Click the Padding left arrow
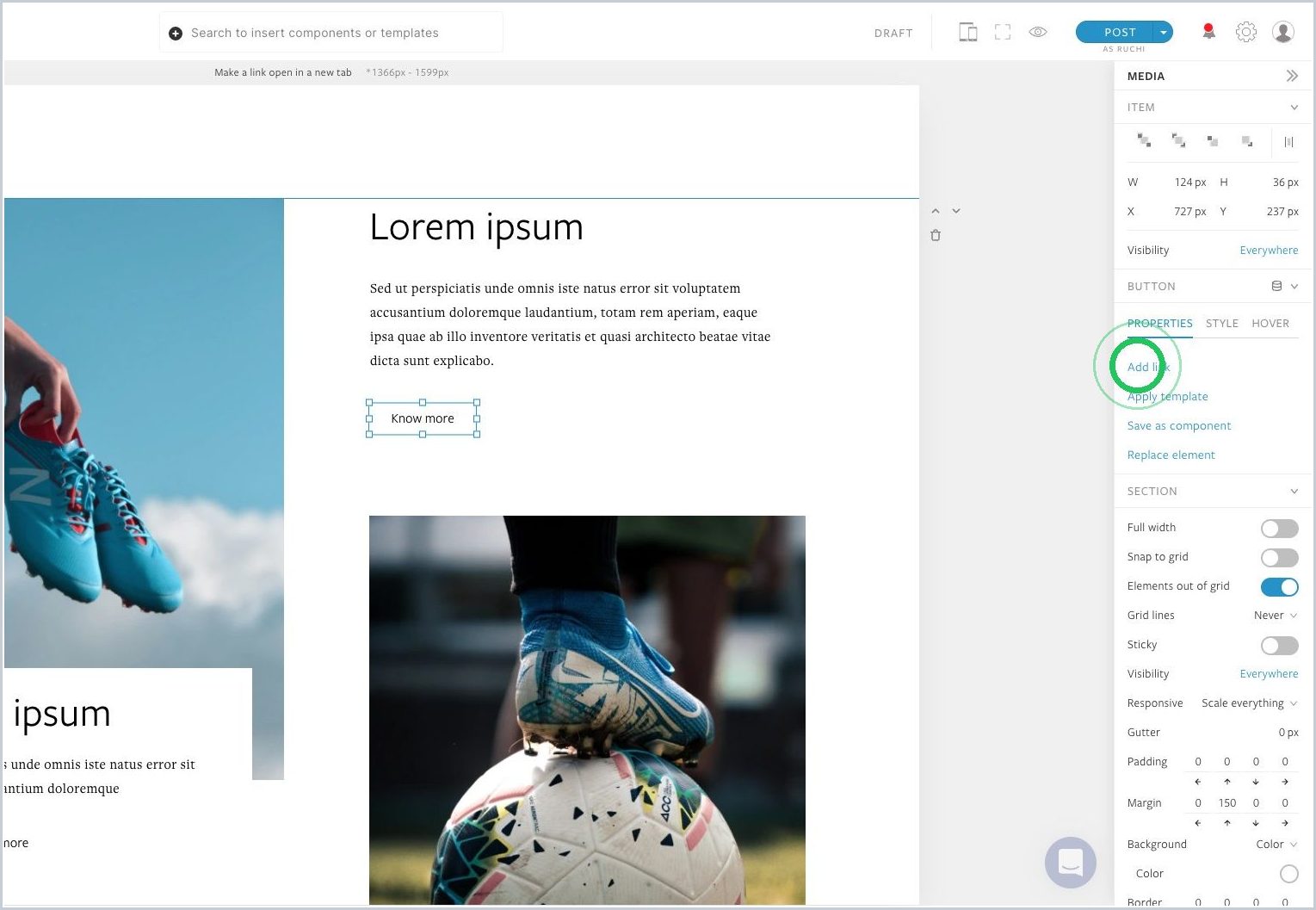 pyautogui.click(x=1198, y=782)
